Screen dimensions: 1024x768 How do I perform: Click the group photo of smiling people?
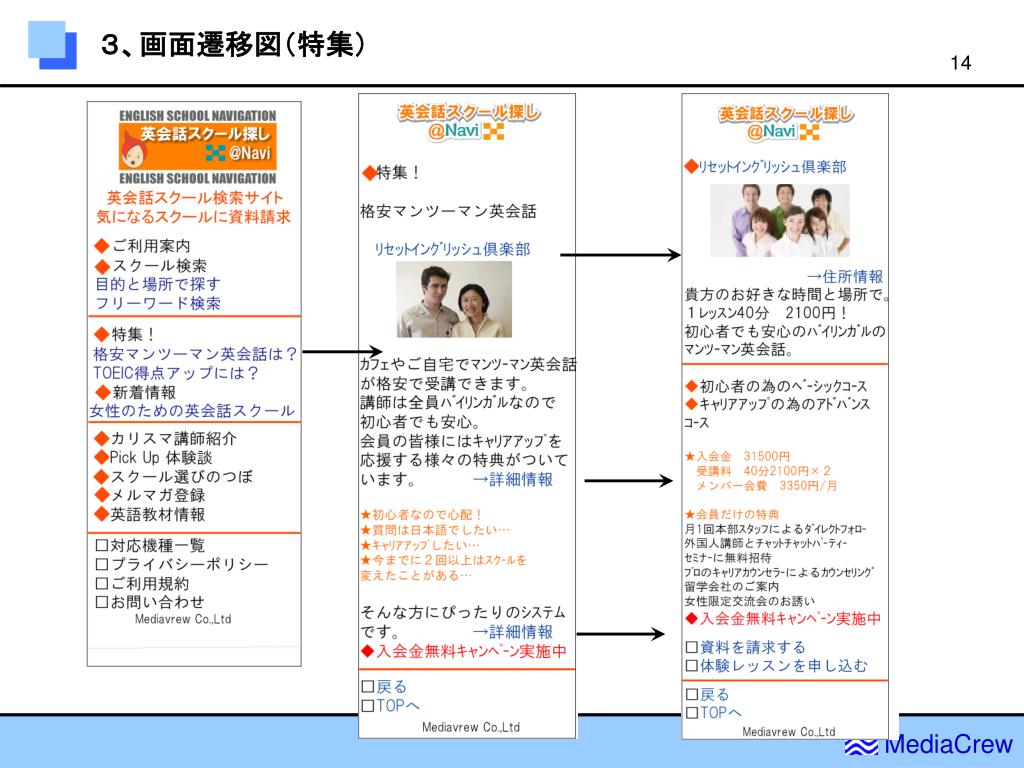point(780,220)
